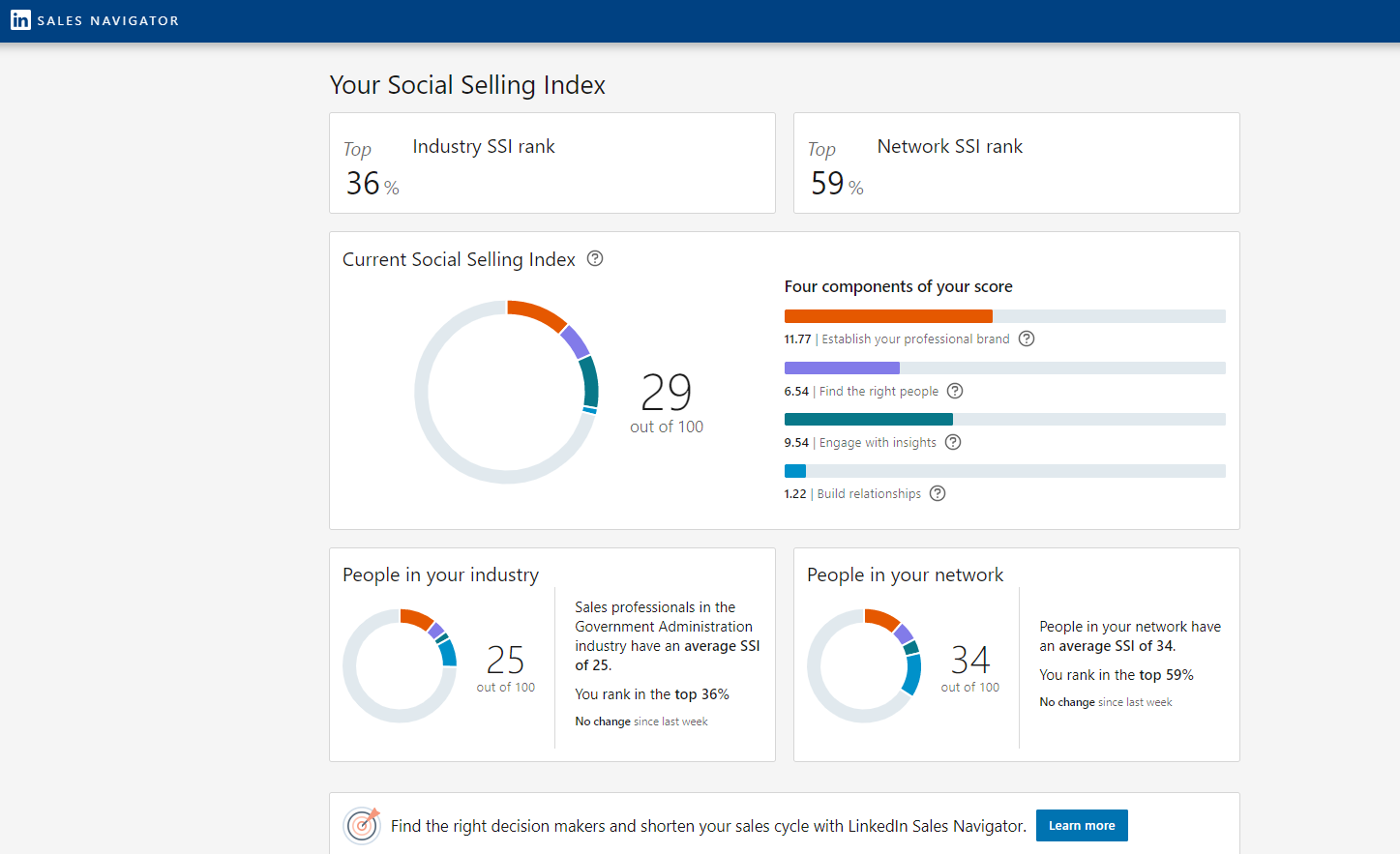This screenshot has width=1400, height=854.
Task: Open help icon for Build relationships
Action: coord(938,493)
